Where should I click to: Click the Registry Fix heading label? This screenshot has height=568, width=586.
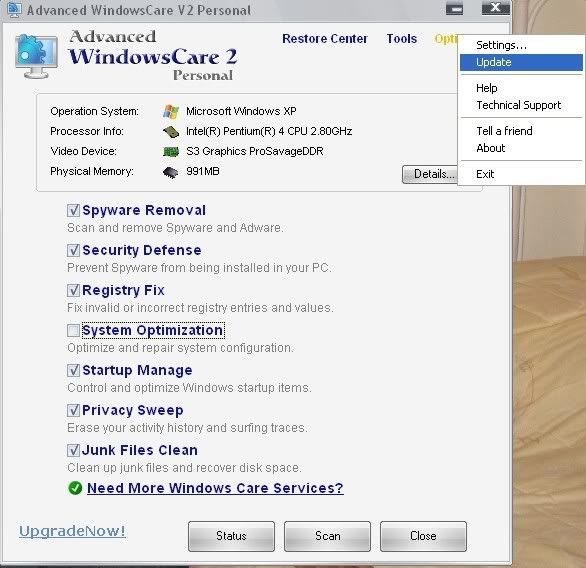123,290
